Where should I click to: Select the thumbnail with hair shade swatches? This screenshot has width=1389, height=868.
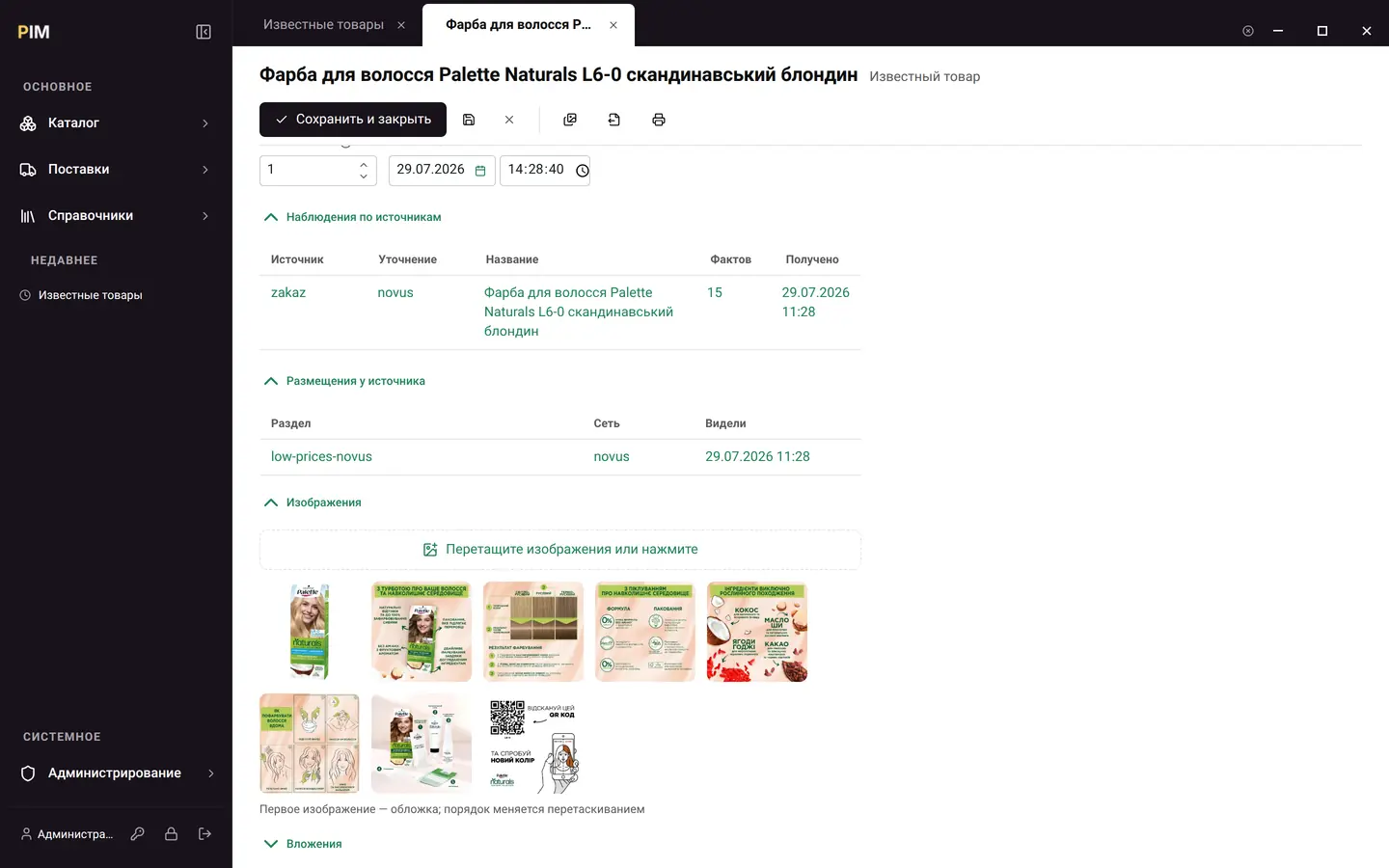click(x=533, y=632)
